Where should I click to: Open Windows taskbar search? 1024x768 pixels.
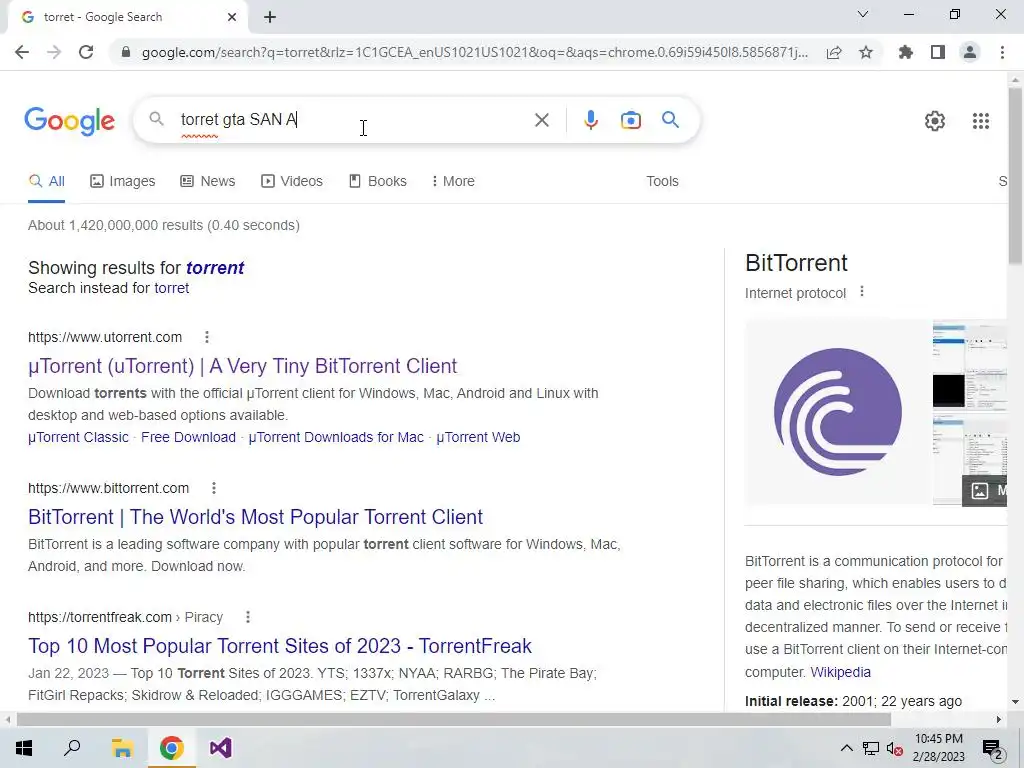pyautogui.click(x=72, y=748)
